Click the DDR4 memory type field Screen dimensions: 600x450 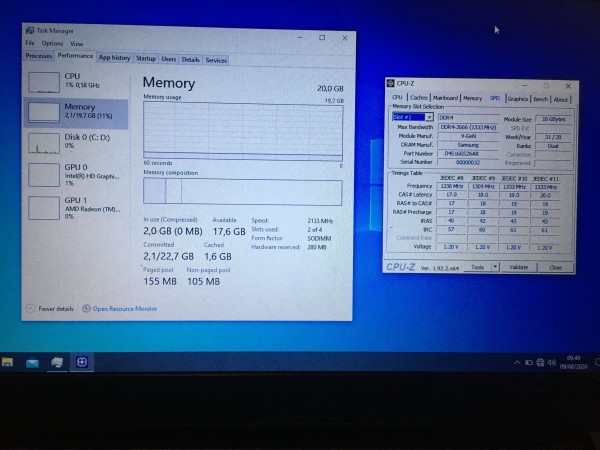pos(468,118)
